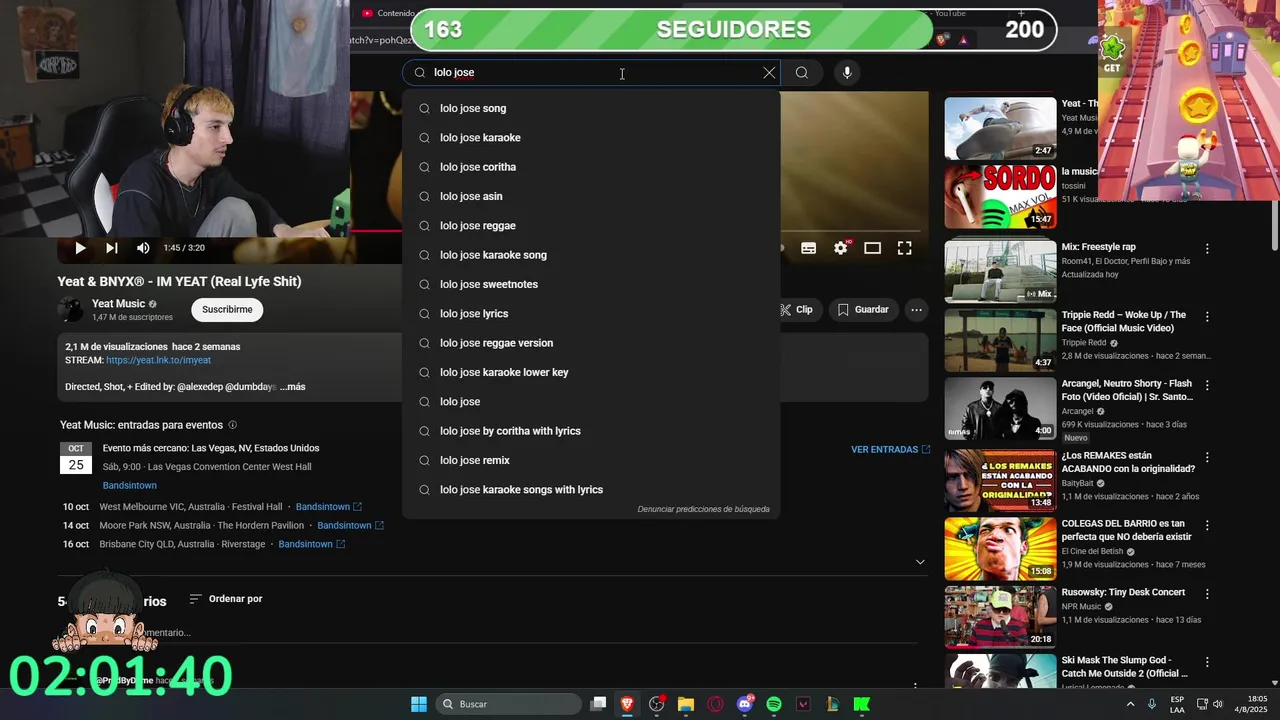The height and width of the screenshot is (720, 1280).
Task: Open 'Ordenar por' comment sorting
Action: [x=226, y=599]
